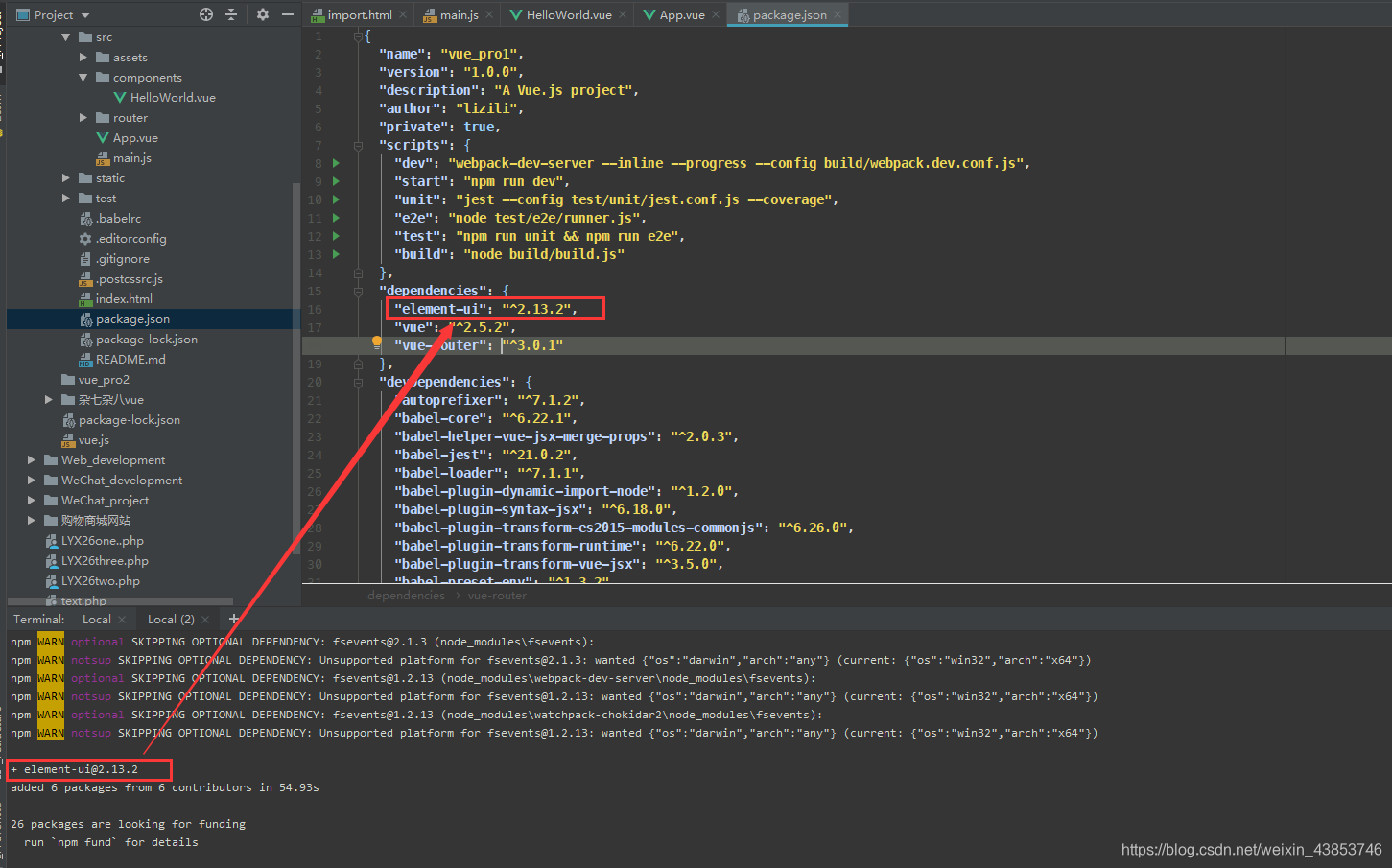Expand the Web_development folder
The image size is (1392, 868).
tap(32, 460)
